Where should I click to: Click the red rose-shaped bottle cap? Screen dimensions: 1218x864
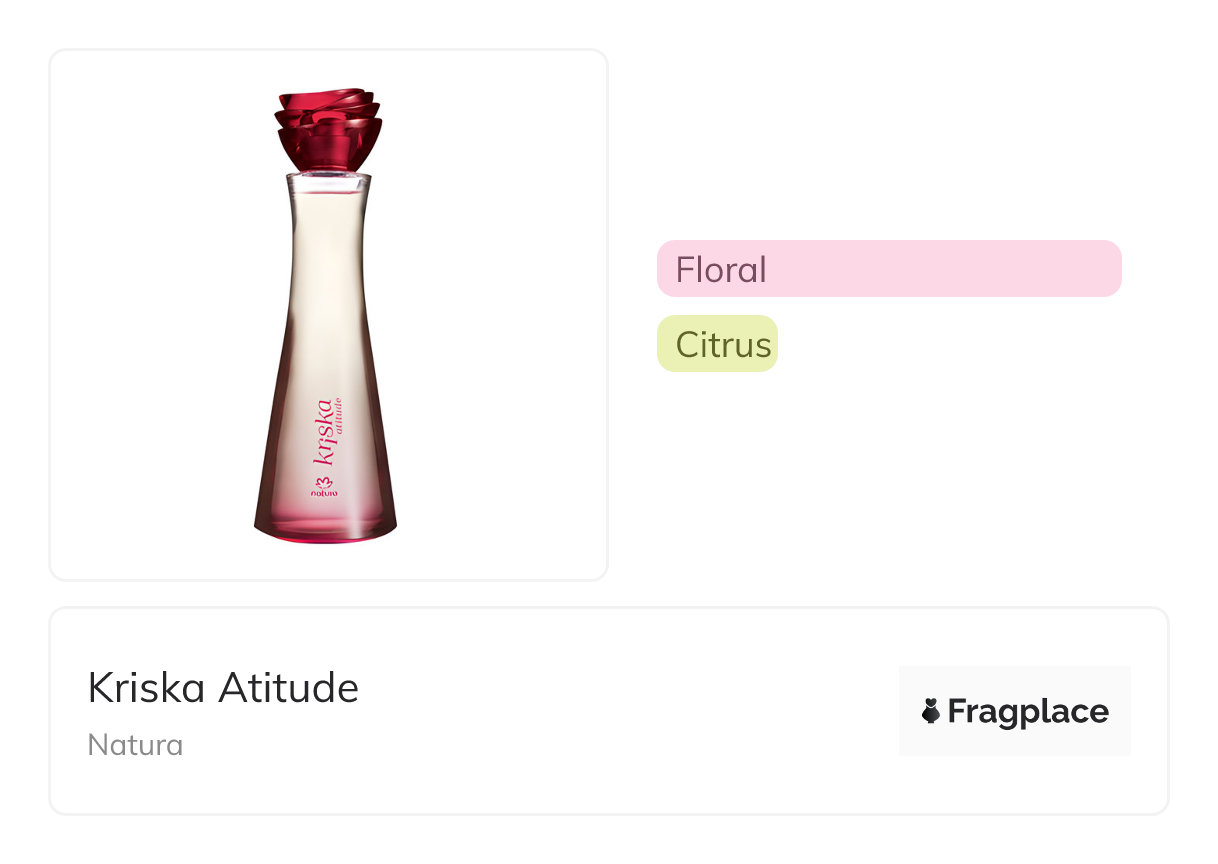[x=329, y=130]
